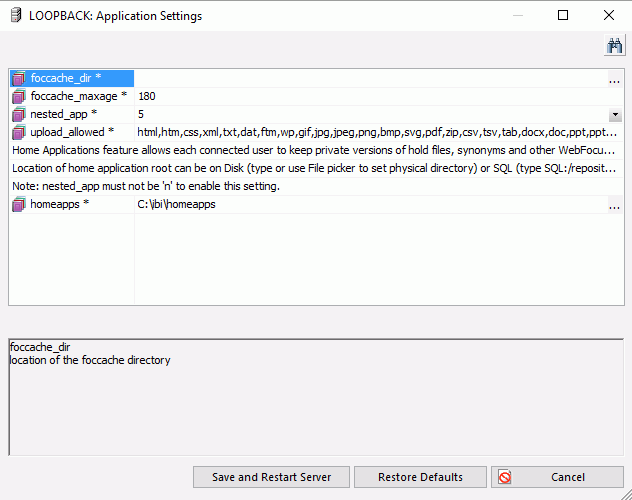Viewport: 632px width, 500px height.
Task: Click the foccache_dir setting icon
Action: pos(19,78)
